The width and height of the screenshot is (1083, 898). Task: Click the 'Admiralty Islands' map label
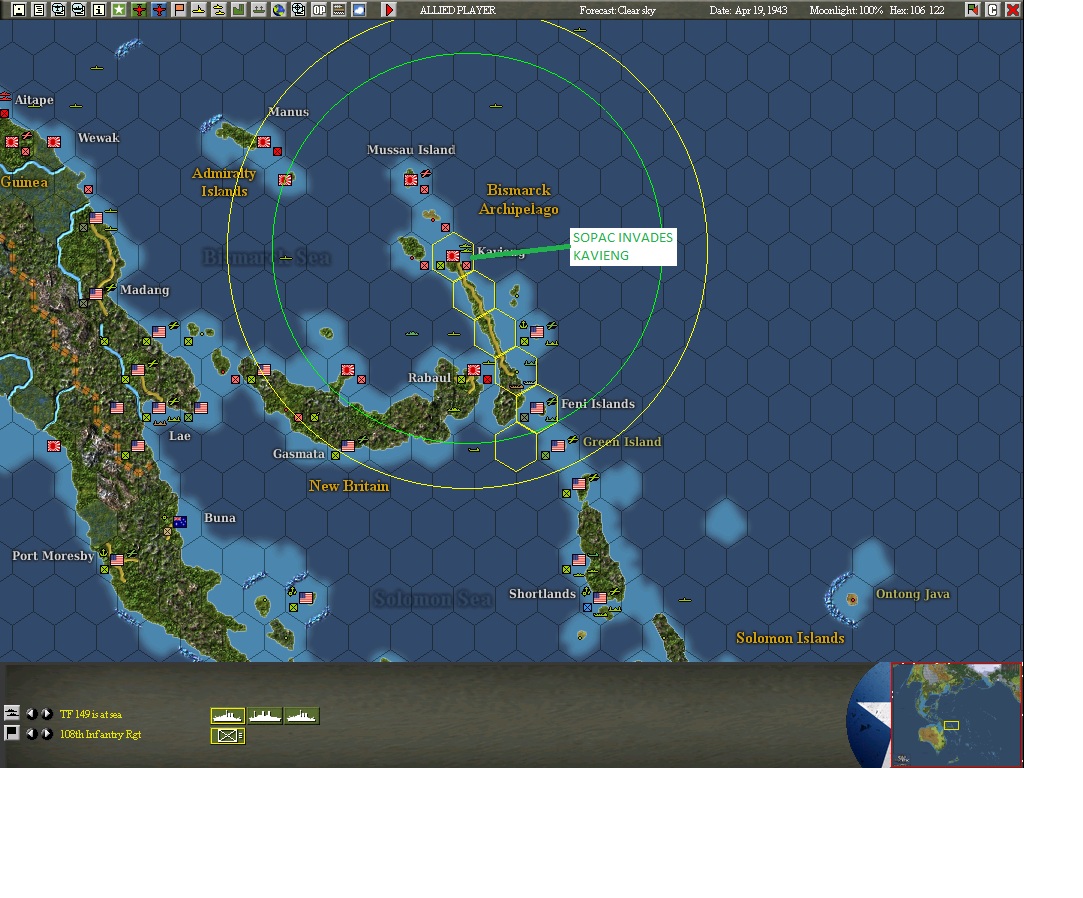(224, 182)
